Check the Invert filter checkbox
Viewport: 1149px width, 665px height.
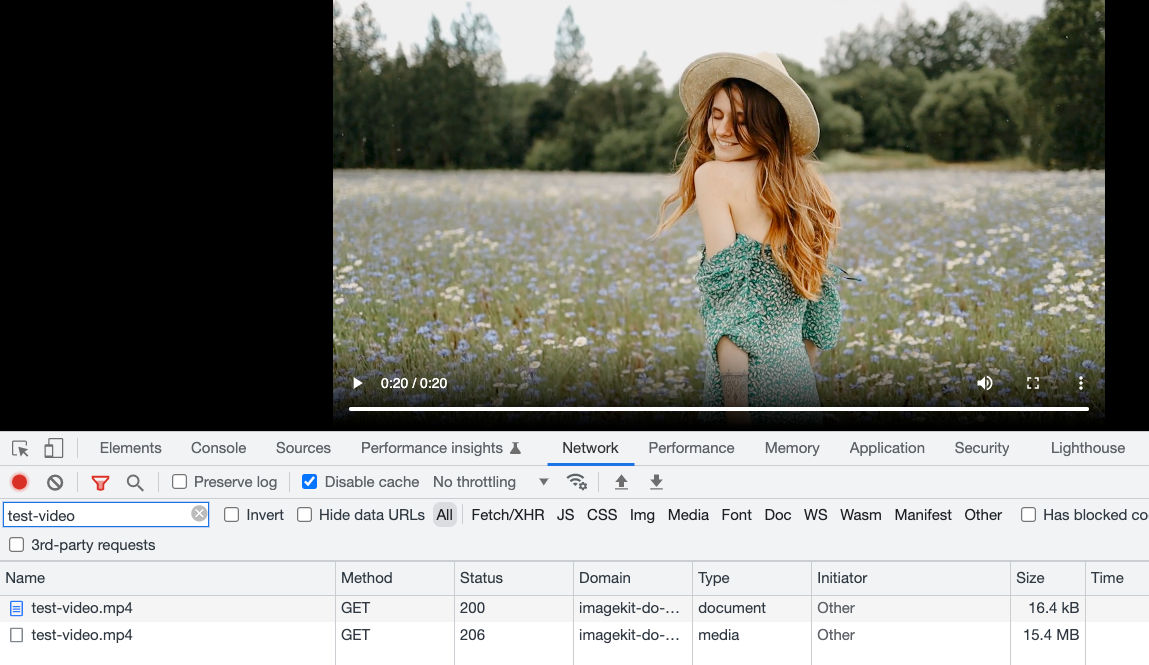(232, 515)
